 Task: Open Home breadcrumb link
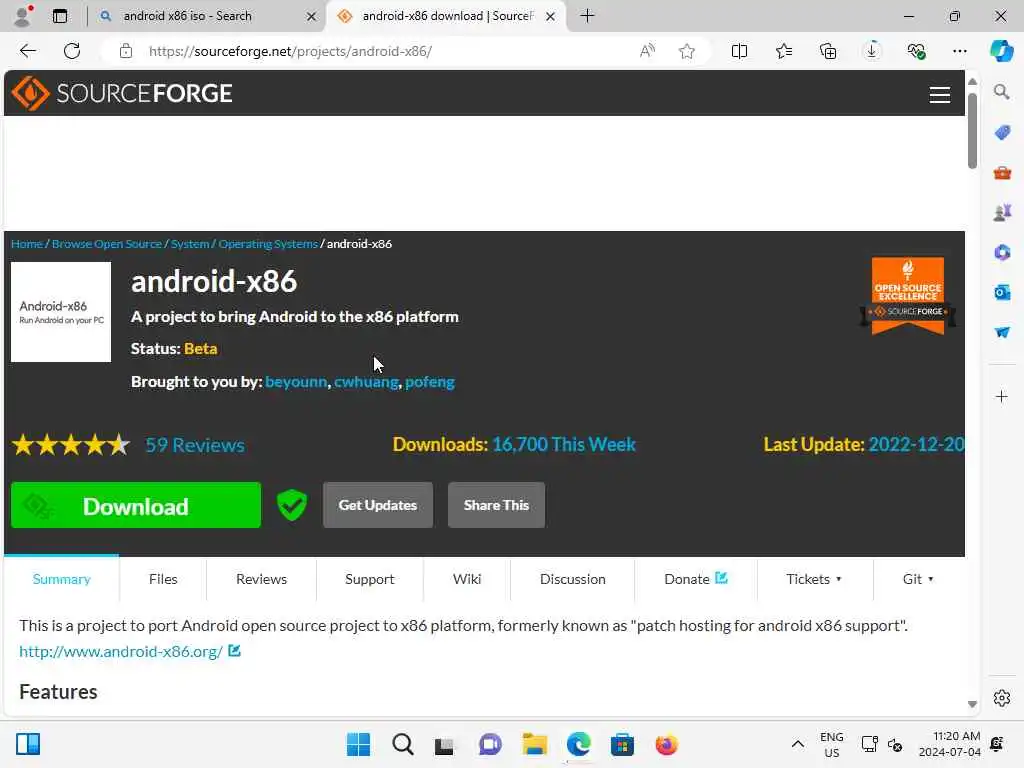(27, 244)
